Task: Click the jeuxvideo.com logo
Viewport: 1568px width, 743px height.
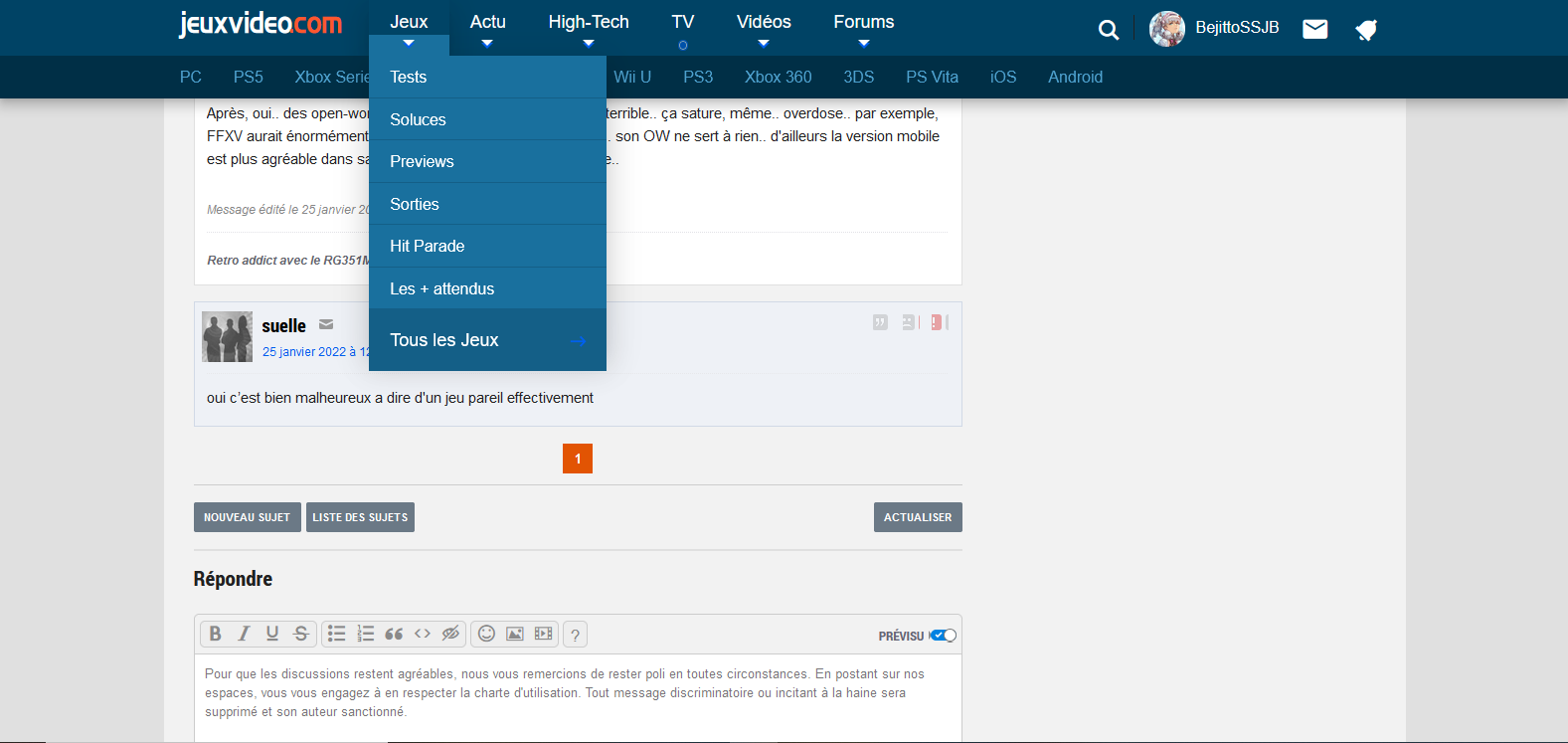Action: [x=260, y=23]
